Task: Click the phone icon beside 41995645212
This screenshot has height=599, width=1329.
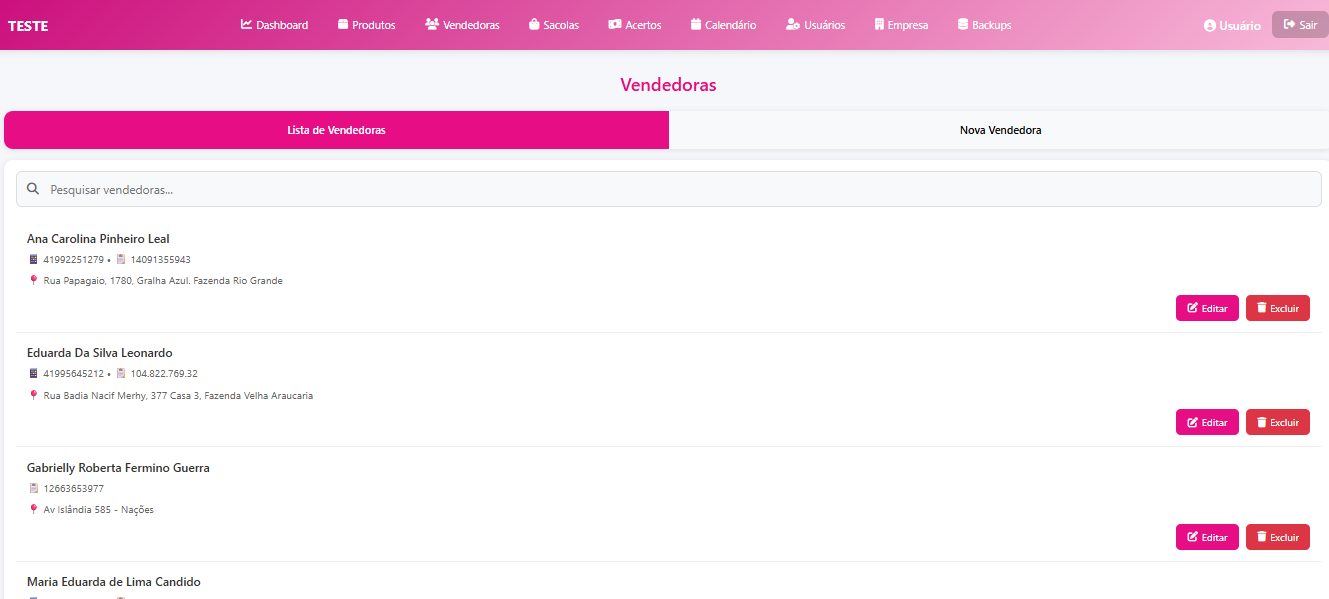Action: (33, 373)
